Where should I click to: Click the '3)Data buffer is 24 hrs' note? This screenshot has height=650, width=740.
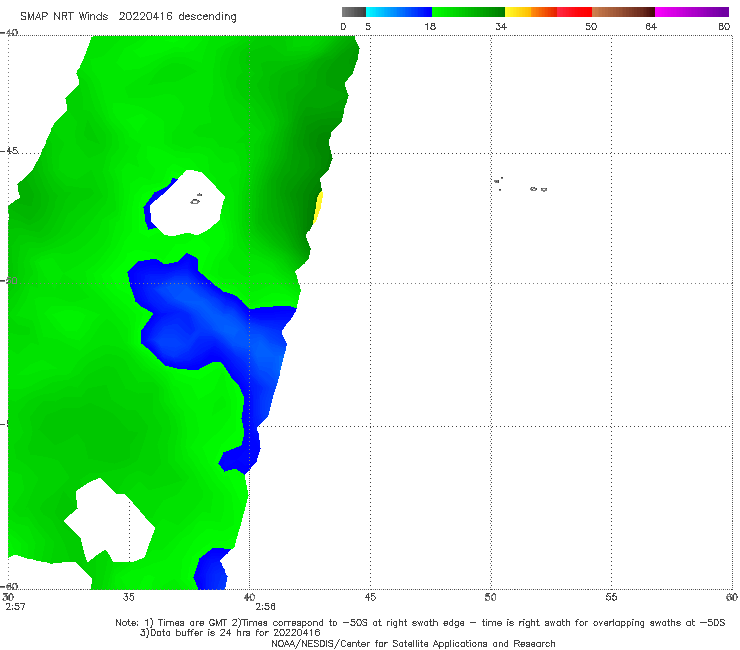tap(230, 633)
